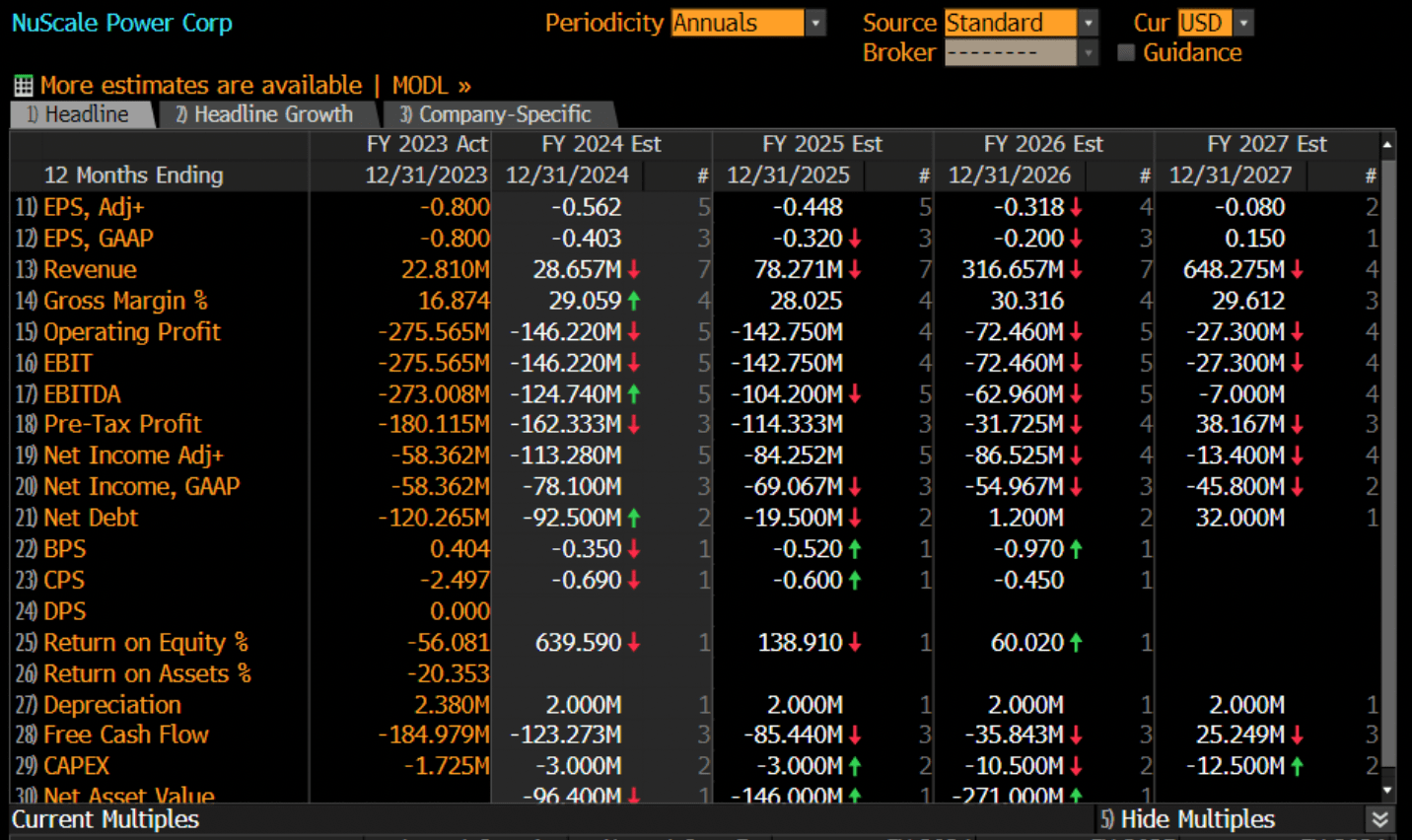Click NuScale Power Corp title

122,23
